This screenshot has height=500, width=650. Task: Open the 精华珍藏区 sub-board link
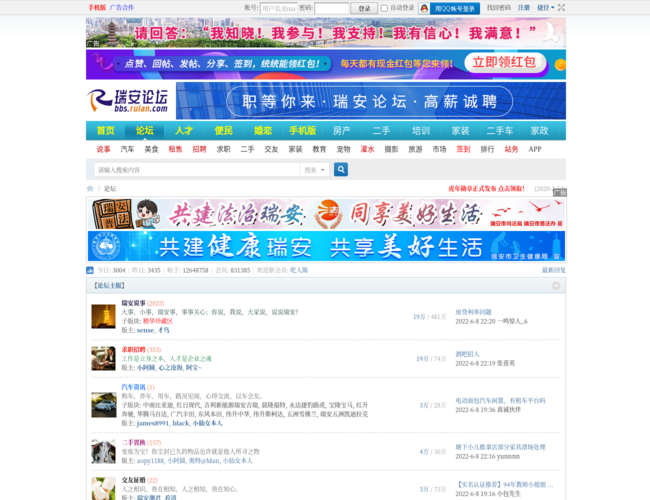[158, 321]
